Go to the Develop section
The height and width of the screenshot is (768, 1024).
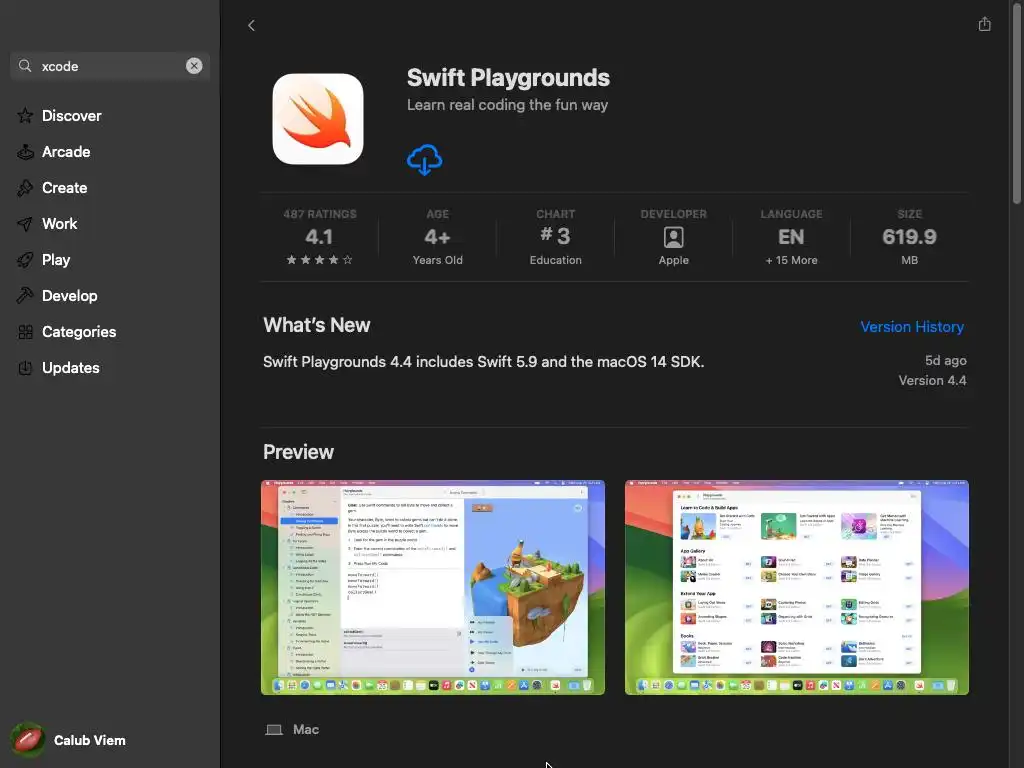pyautogui.click(x=70, y=296)
